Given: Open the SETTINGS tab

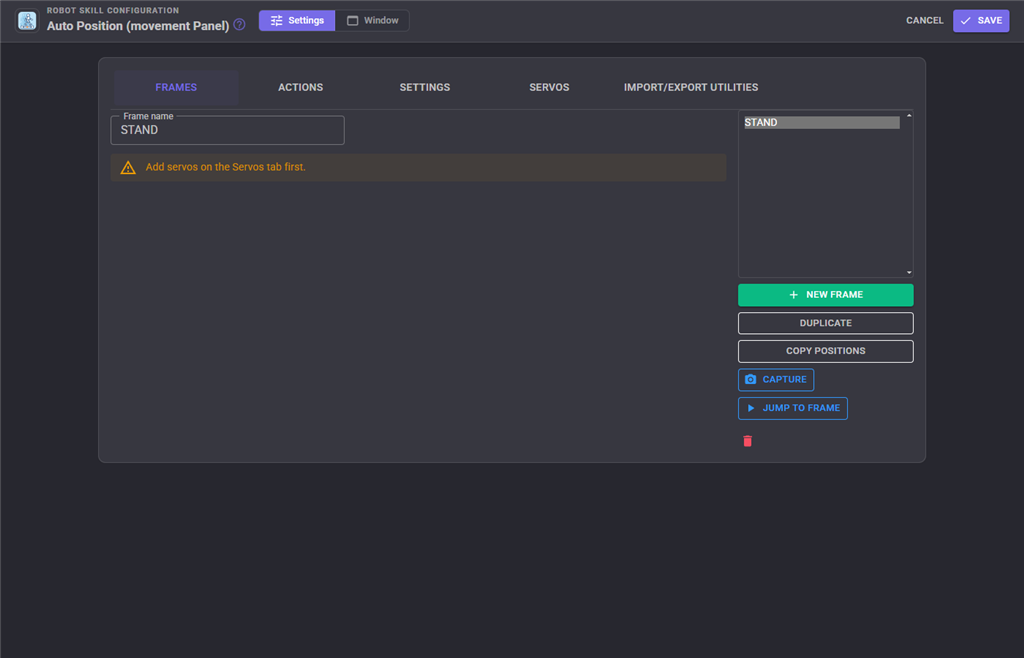Looking at the screenshot, I should pyautogui.click(x=425, y=87).
